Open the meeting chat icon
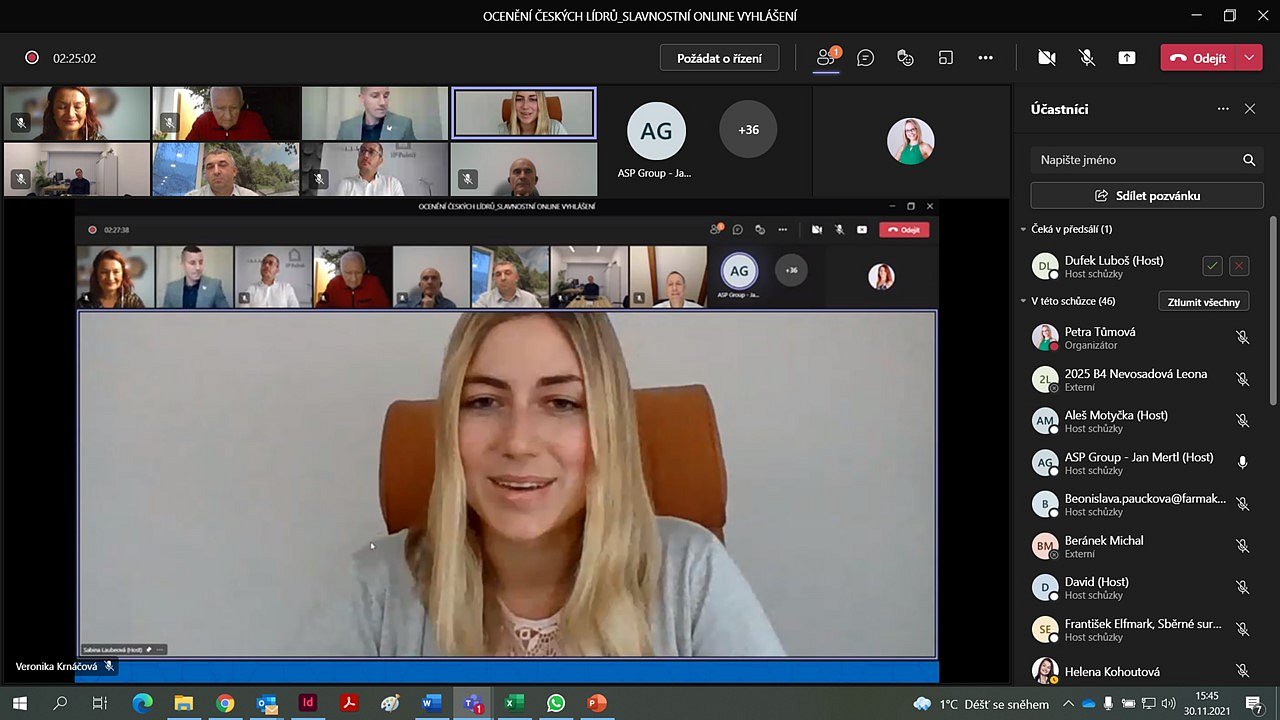This screenshot has height=720, width=1280. (x=866, y=58)
